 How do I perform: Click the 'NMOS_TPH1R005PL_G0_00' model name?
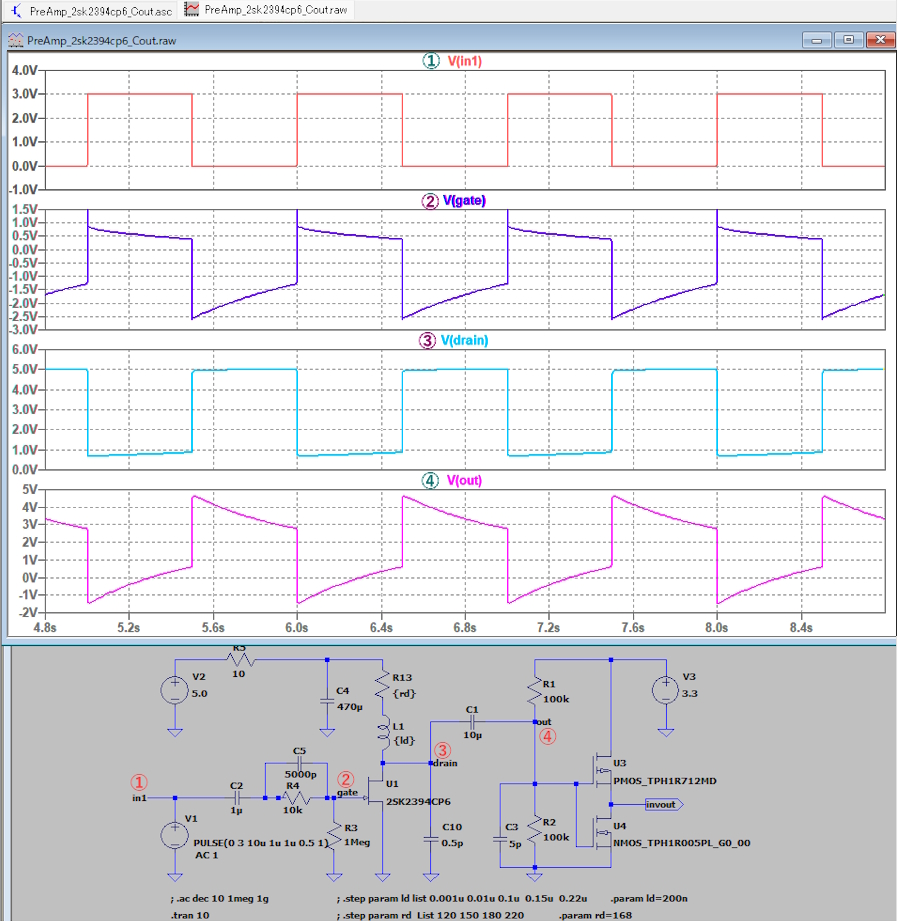pyautogui.click(x=682, y=843)
